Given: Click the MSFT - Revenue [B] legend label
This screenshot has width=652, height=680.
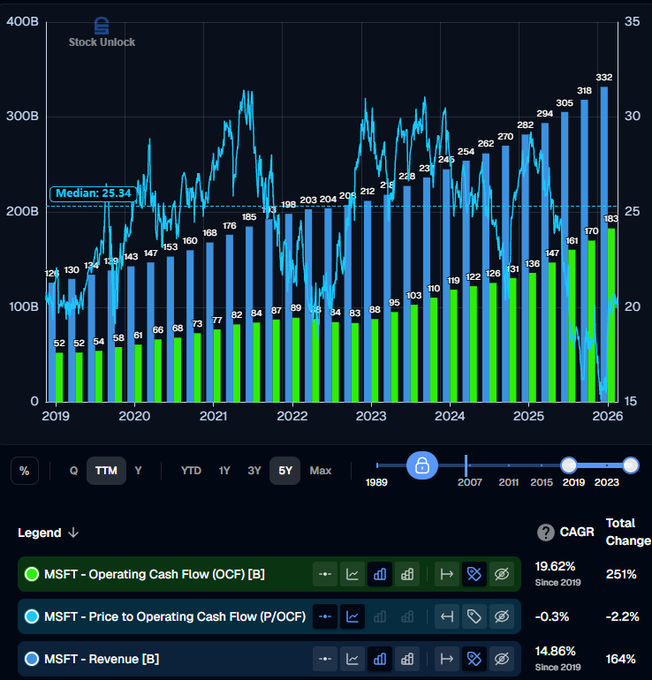Looking at the screenshot, I should 102,659.
